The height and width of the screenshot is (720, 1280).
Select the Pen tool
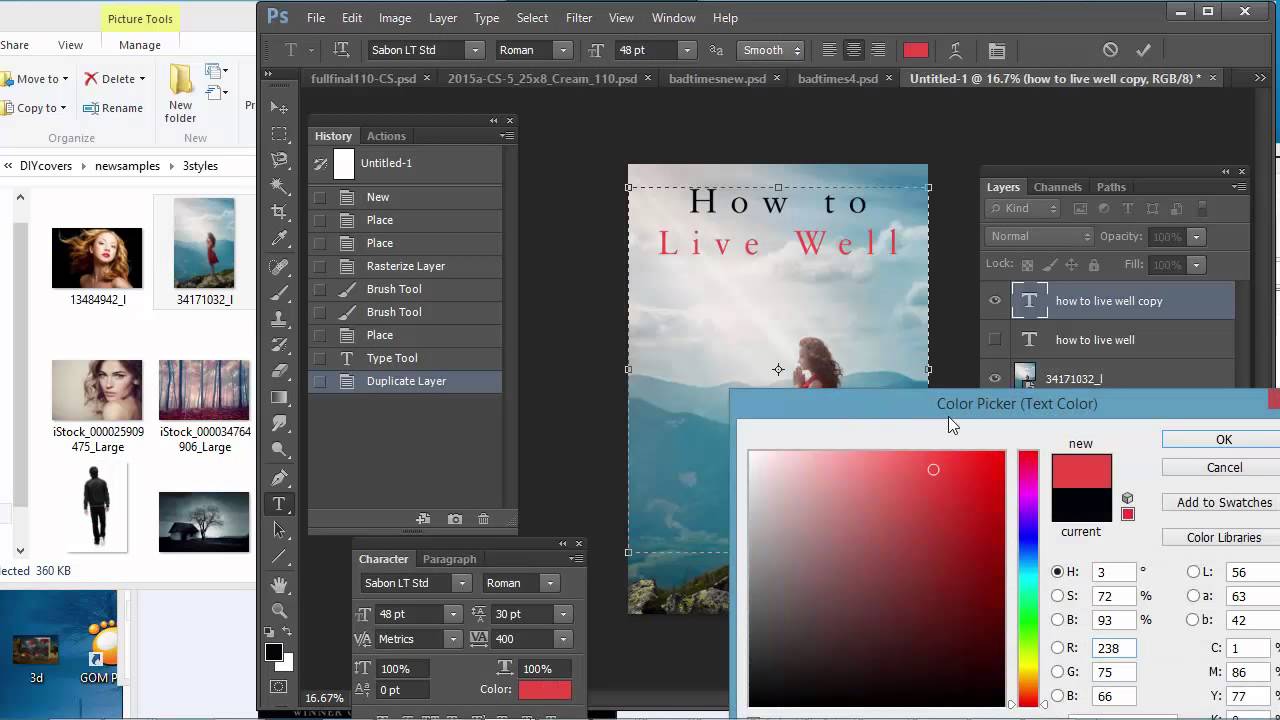point(280,477)
